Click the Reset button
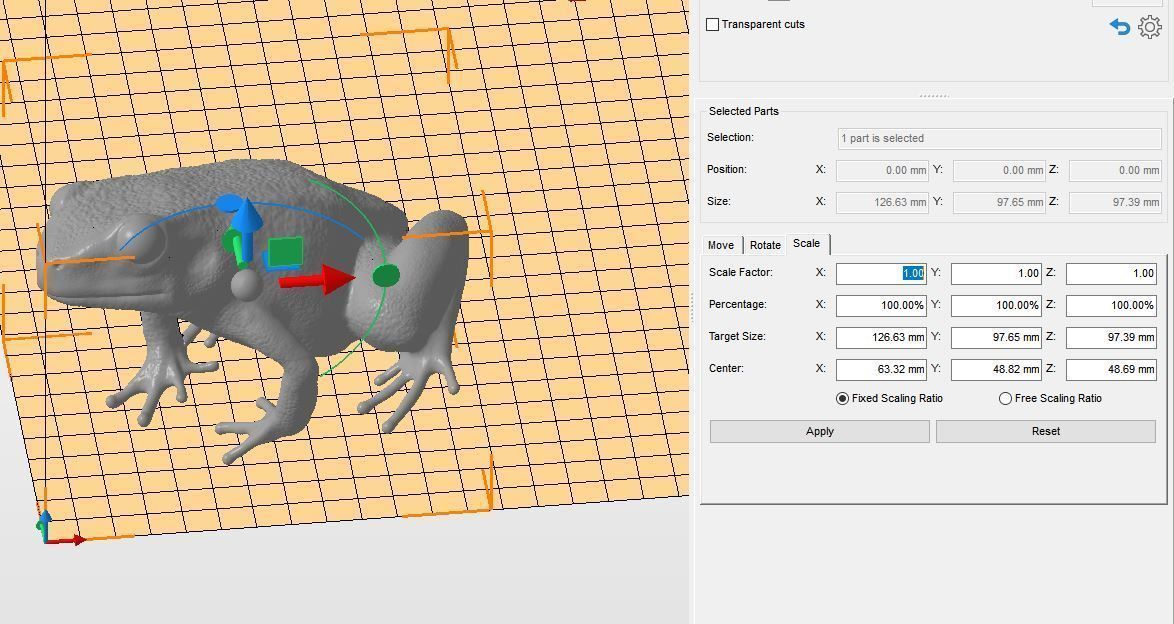The width and height of the screenshot is (1174, 624). 1046,431
